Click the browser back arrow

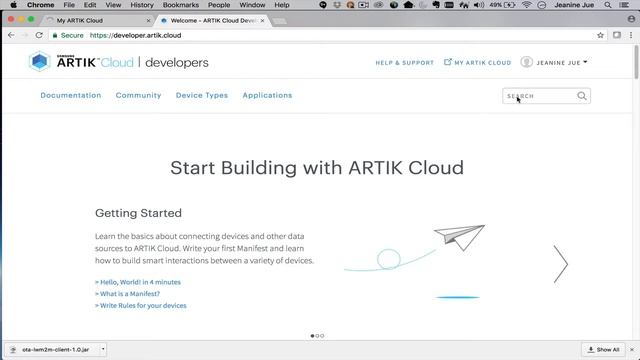click(x=11, y=35)
